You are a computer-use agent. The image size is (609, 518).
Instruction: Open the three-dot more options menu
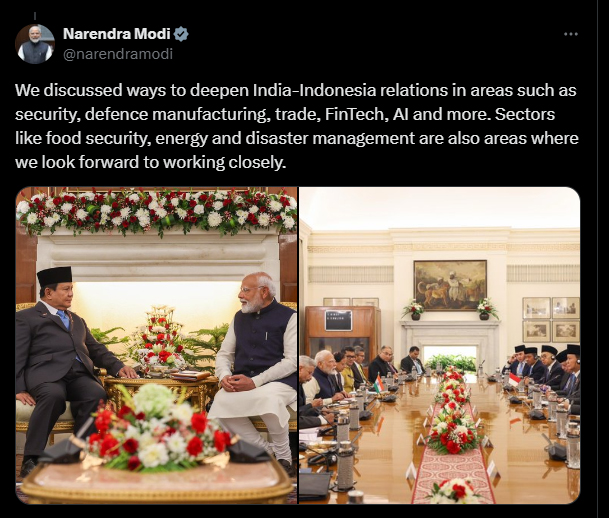tap(571, 34)
